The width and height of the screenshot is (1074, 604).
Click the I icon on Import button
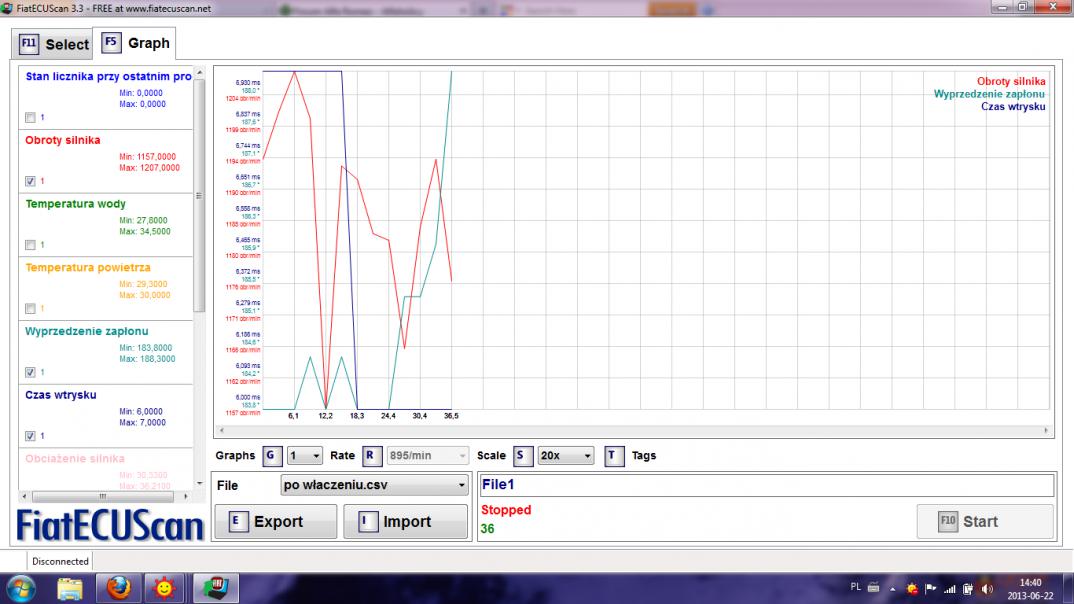pyautogui.click(x=367, y=521)
